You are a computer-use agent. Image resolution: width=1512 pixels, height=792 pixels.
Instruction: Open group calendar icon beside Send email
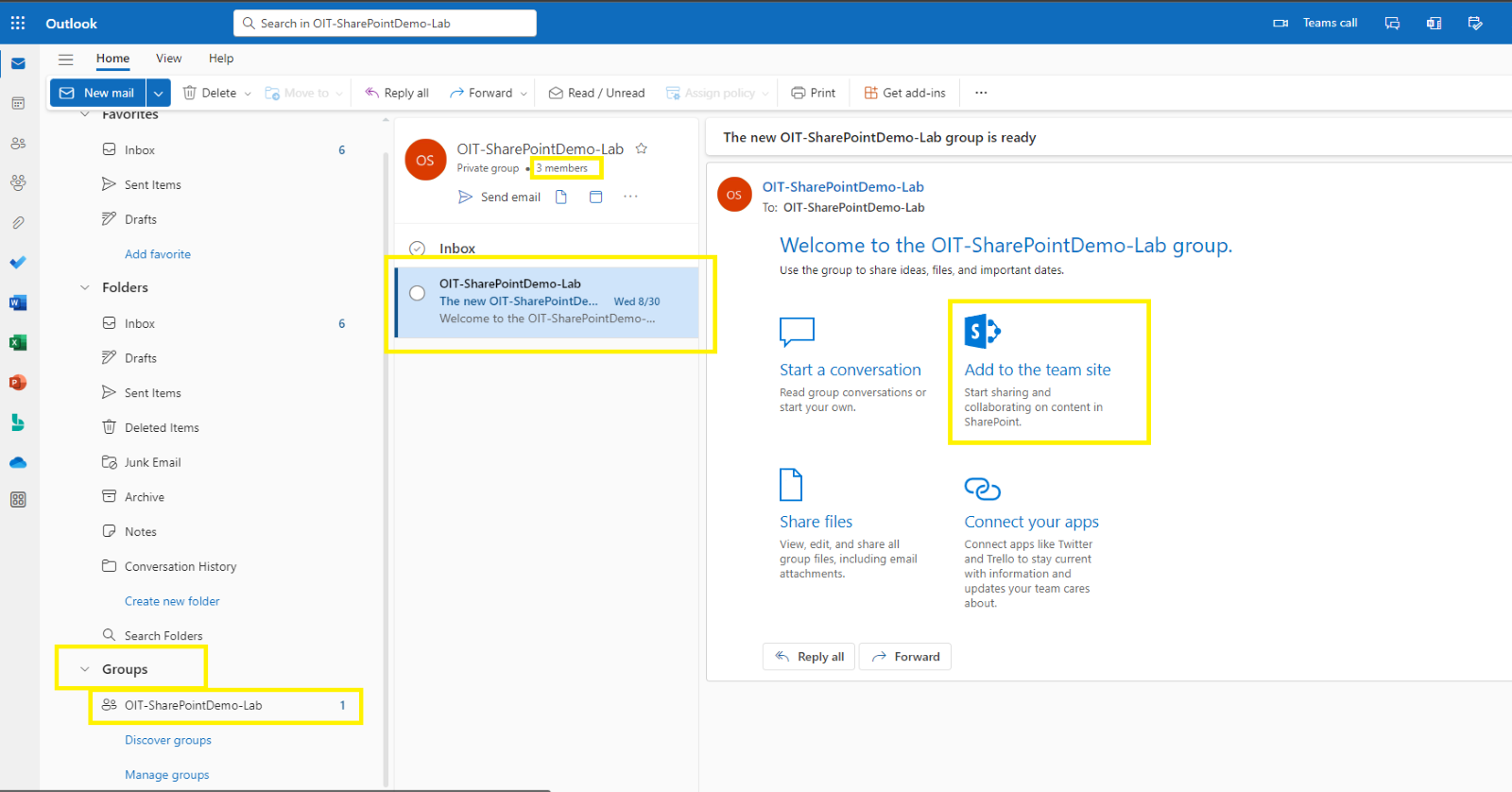coord(595,197)
